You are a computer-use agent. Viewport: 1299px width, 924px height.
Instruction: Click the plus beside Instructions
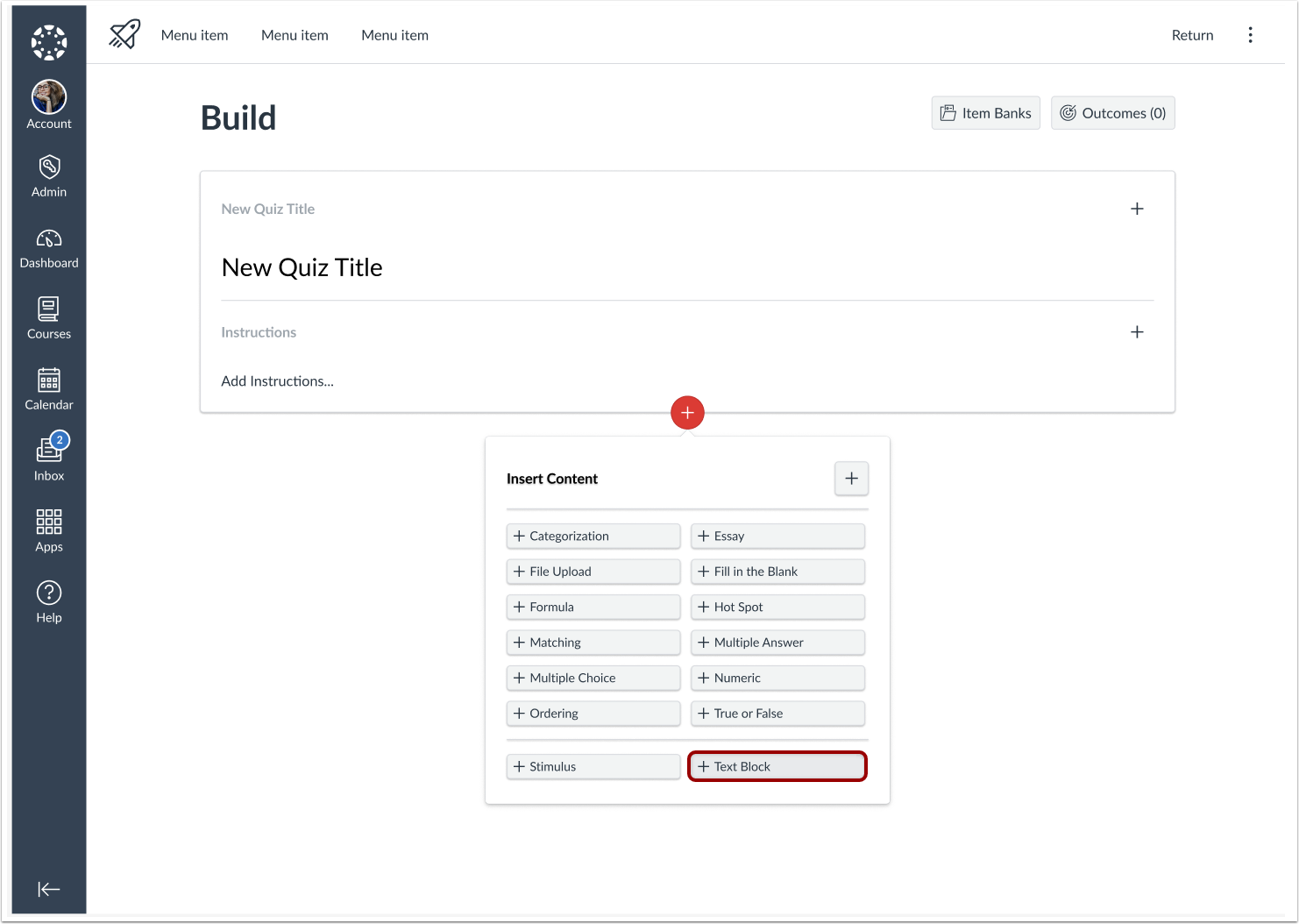[1137, 332]
